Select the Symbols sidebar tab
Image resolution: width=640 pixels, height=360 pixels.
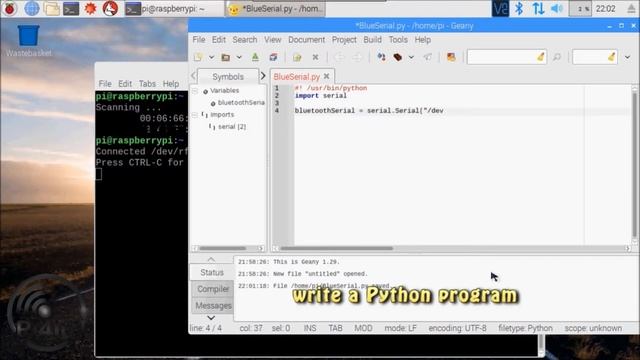click(228, 77)
